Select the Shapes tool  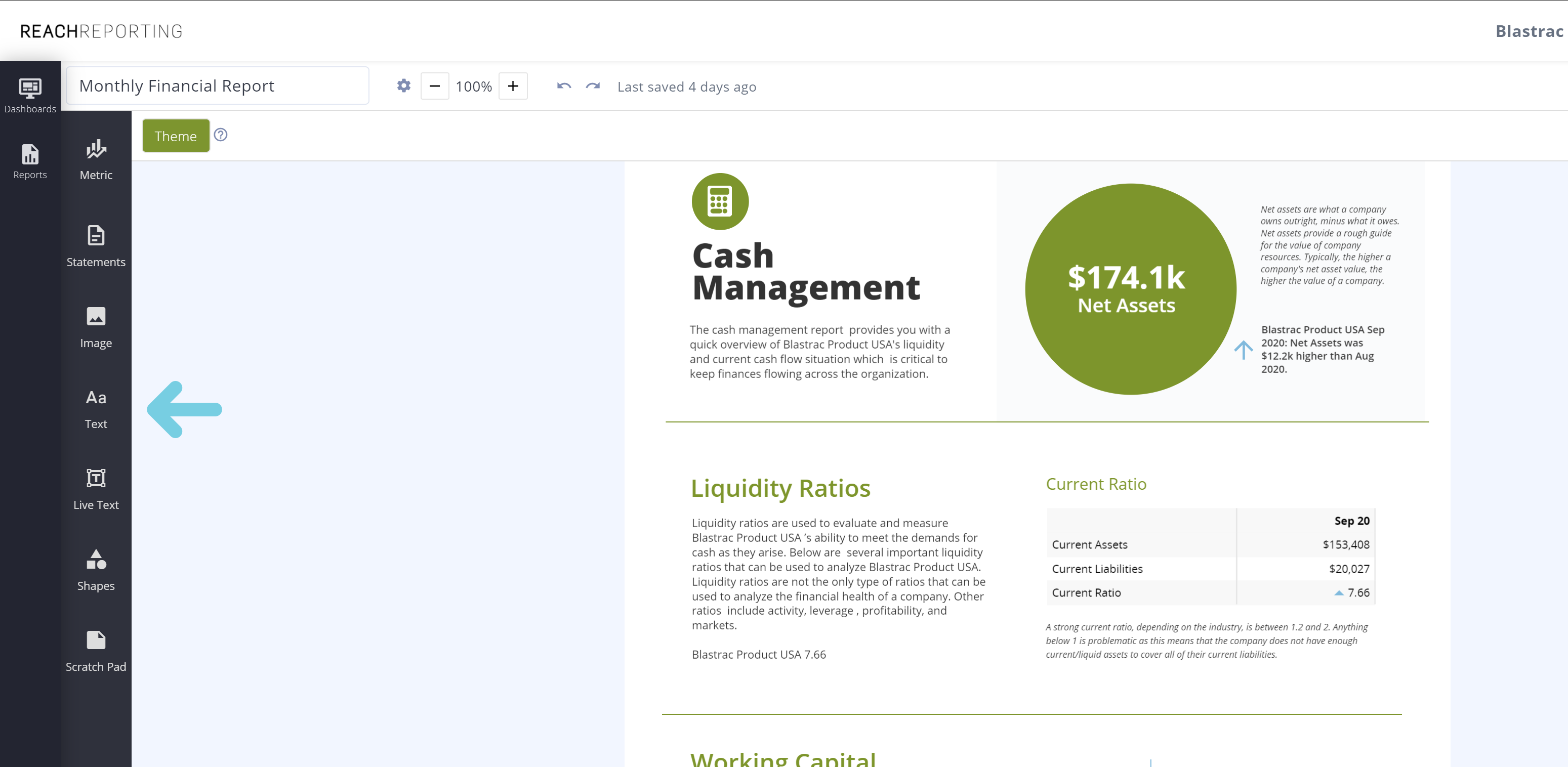point(96,570)
